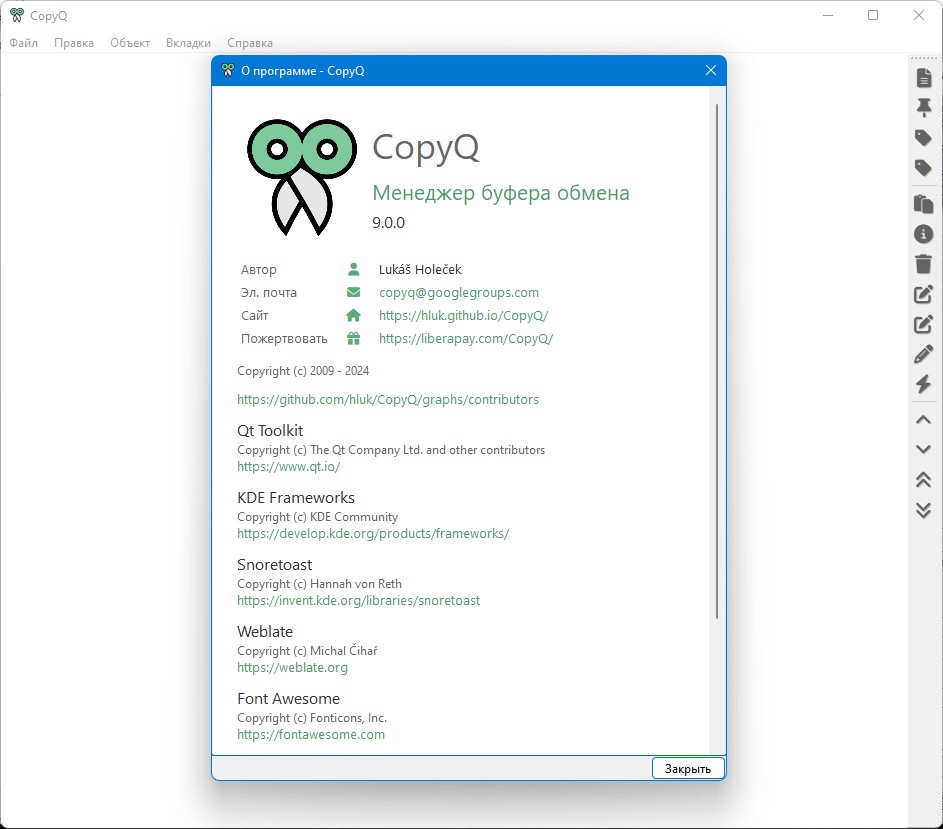Move item to bottom with double chevron down
This screenshot has height=829, width=943.
[924, 510]
